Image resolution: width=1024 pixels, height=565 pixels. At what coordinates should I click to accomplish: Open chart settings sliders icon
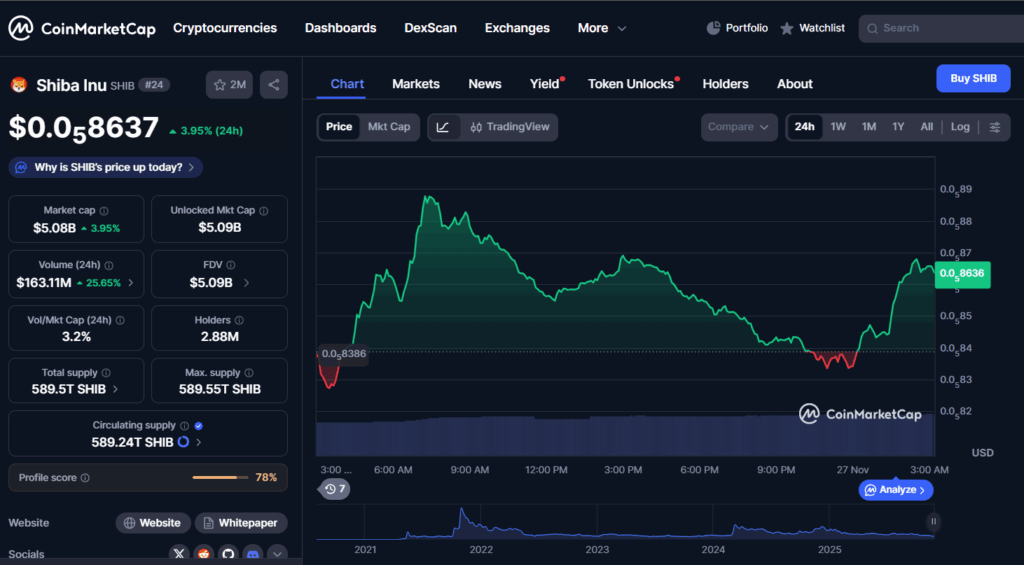coord(994,127)
